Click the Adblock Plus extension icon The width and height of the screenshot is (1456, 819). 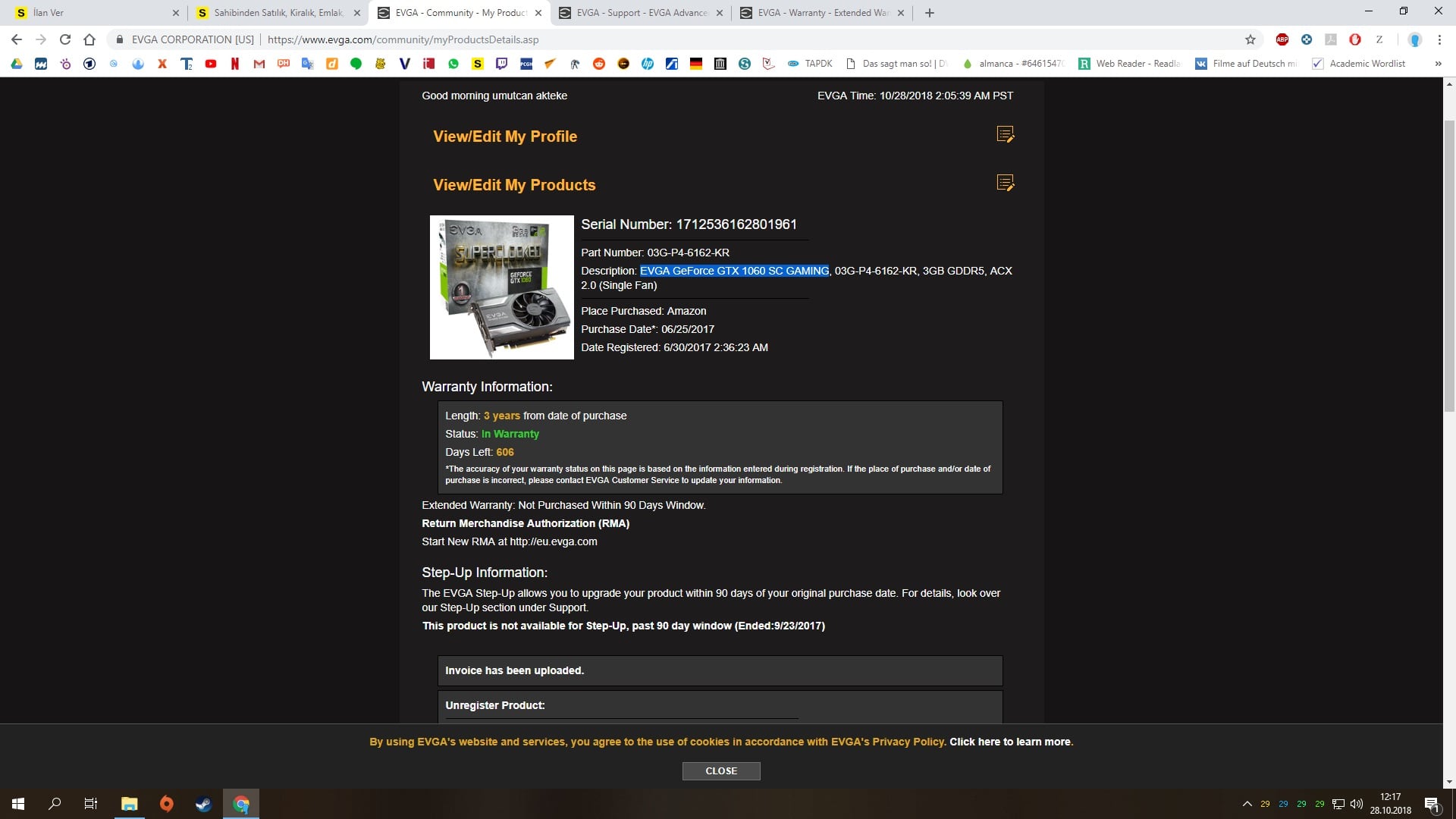pos(1282,39)
